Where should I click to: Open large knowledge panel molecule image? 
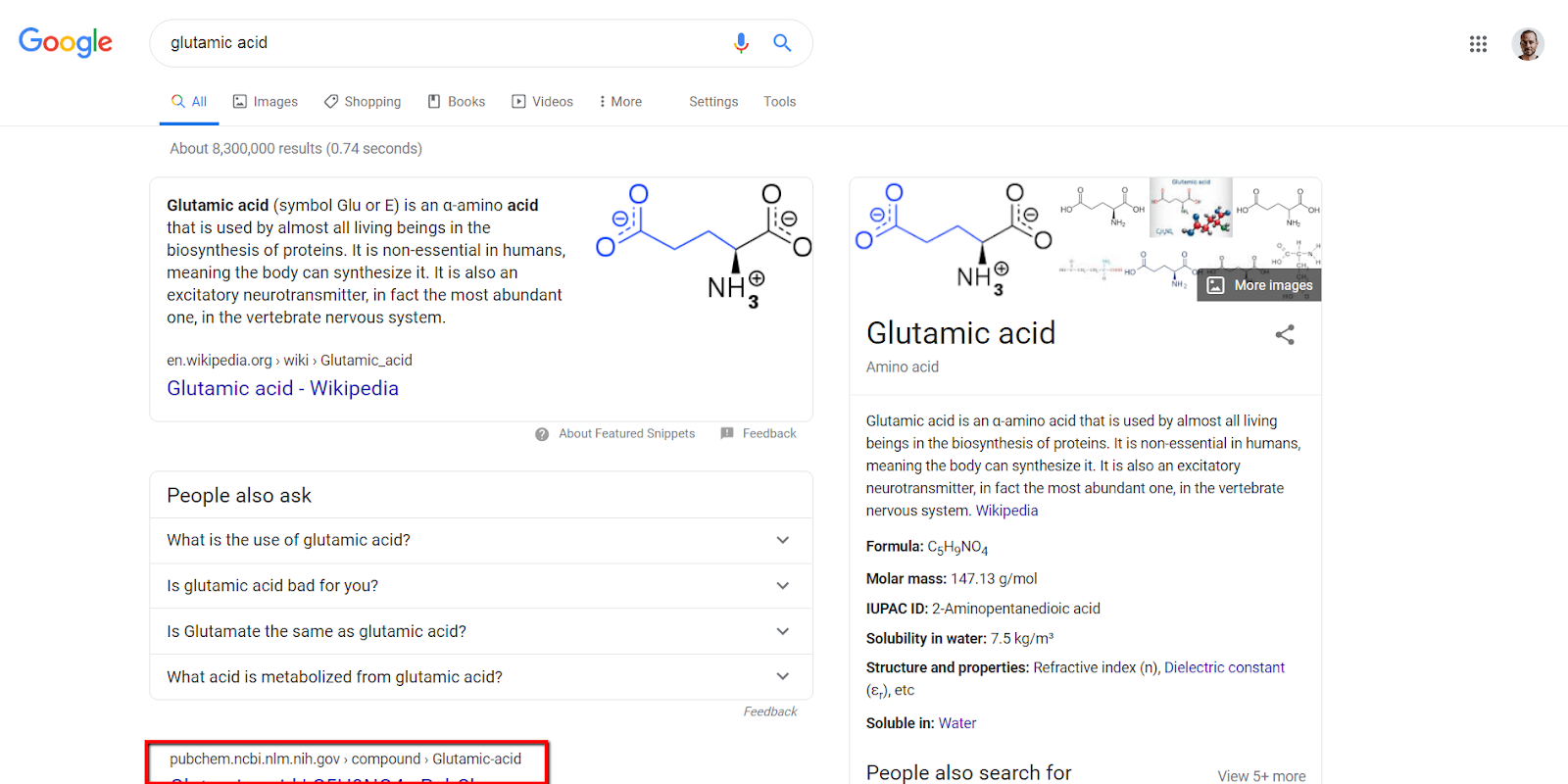[954, 240]
